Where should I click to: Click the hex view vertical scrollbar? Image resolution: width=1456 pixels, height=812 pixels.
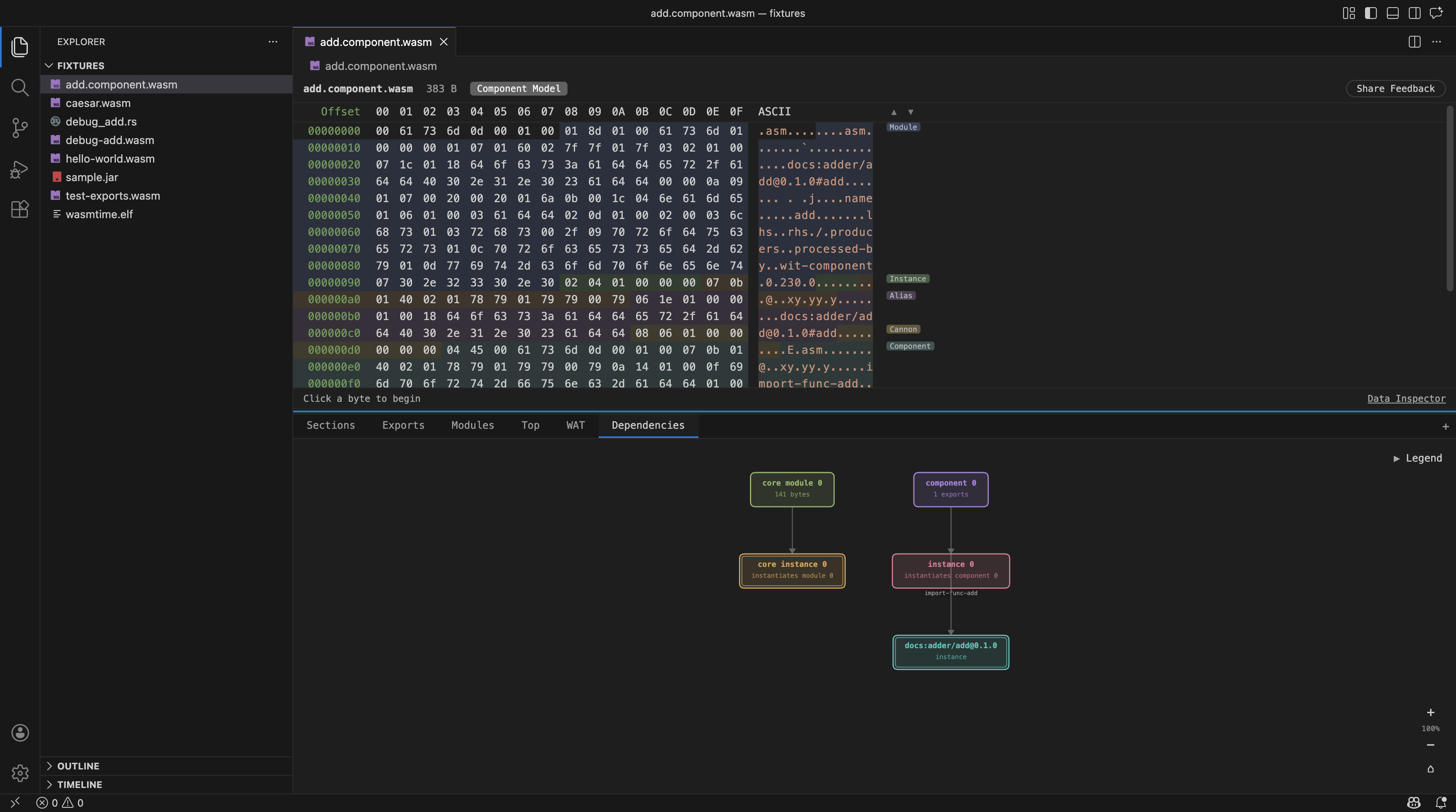(x=1451, y=198)
